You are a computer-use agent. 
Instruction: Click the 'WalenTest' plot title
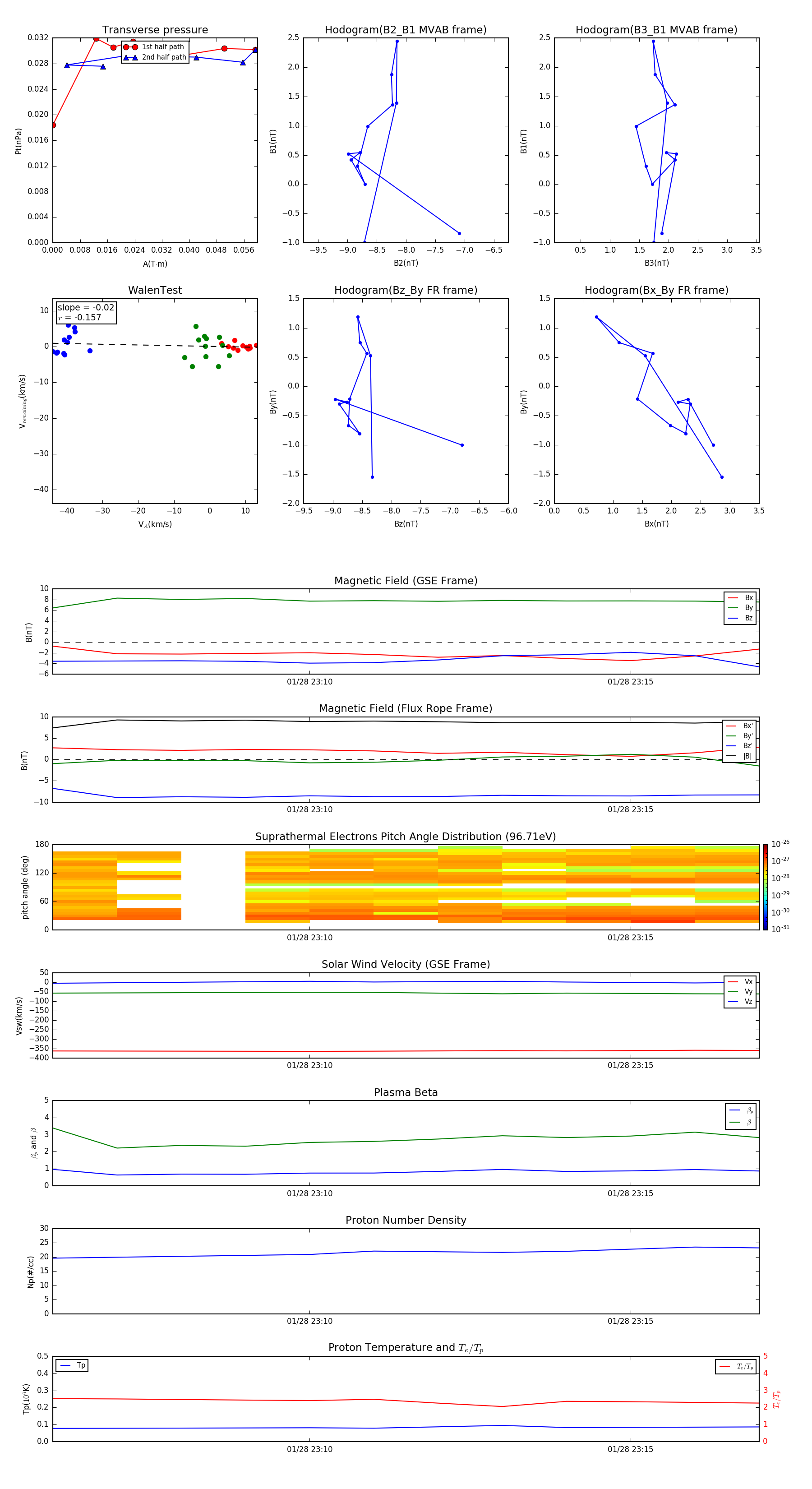[155, 290]
